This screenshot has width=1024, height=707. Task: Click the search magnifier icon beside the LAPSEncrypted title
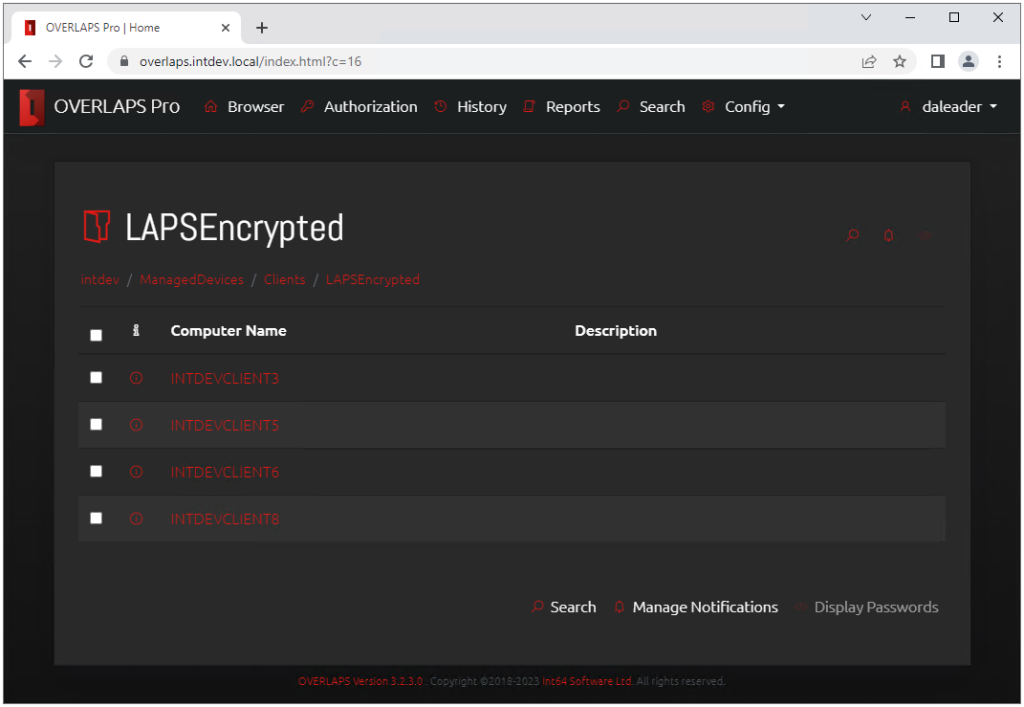coord(852,235)
